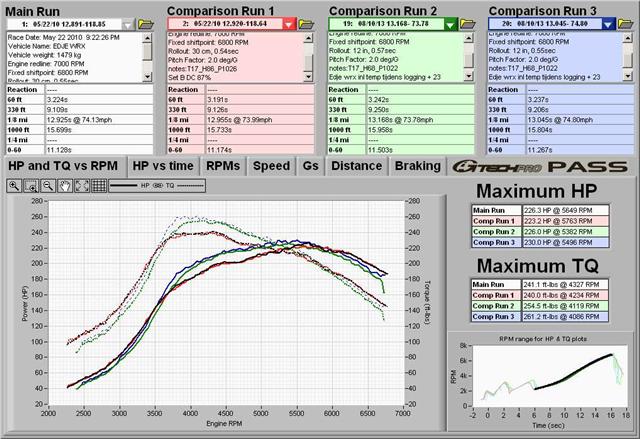Click Main Run selector field showing 12.891-118.85
Viewport: 640px width, 439px height.
pyautogui.click(x=64, y=24)
